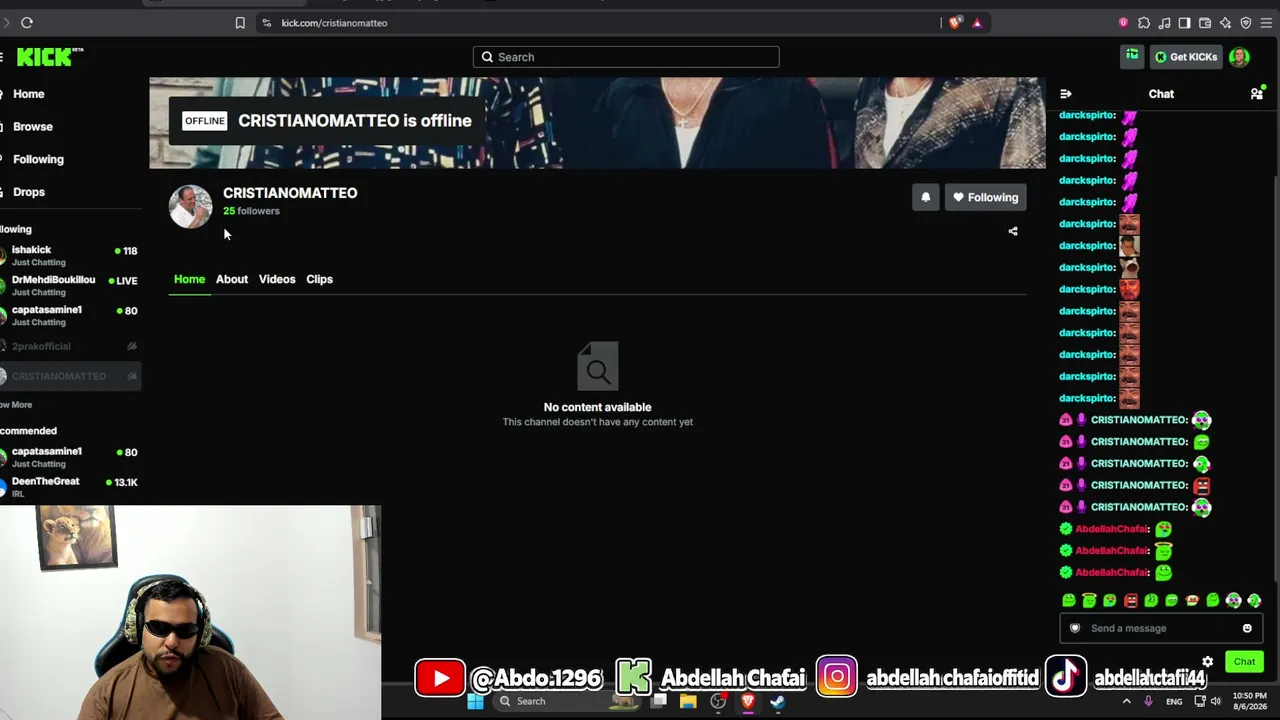This screenshot has width=1280, height=720.
Task: Open chat settings gear icon
Action: pos(1208,662)
